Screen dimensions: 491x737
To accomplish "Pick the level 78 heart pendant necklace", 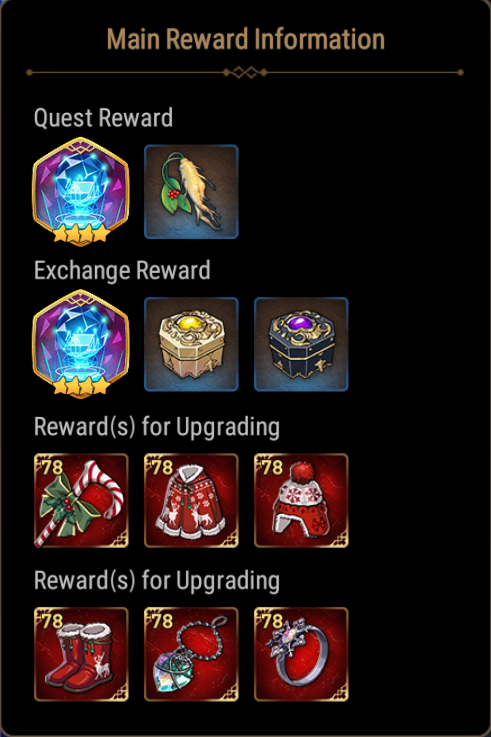I will pos(191,654).
